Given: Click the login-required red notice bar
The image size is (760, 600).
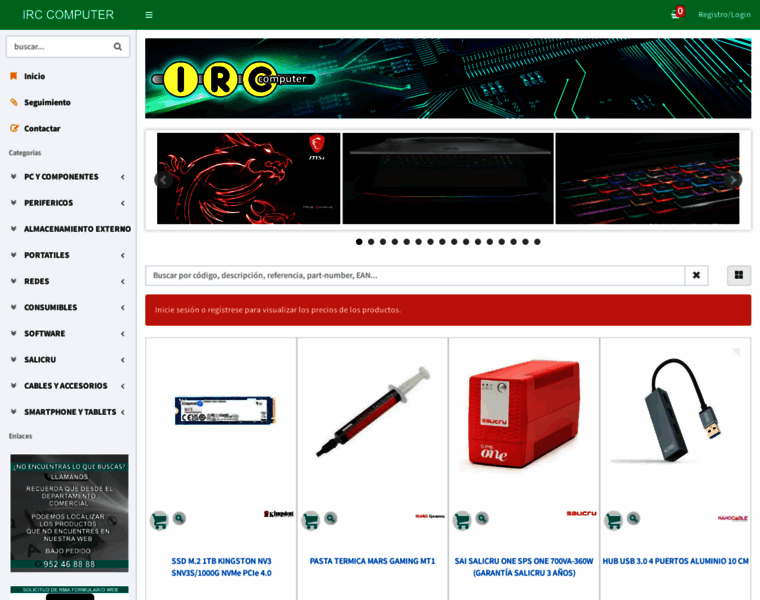Looking at the screenshot, I should coord(448,310).
